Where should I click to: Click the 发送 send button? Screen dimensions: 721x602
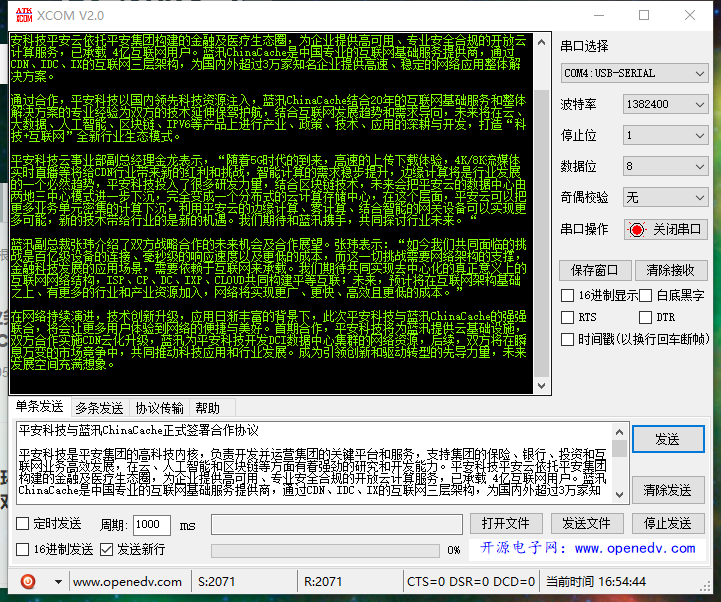(x=668, y=439)
